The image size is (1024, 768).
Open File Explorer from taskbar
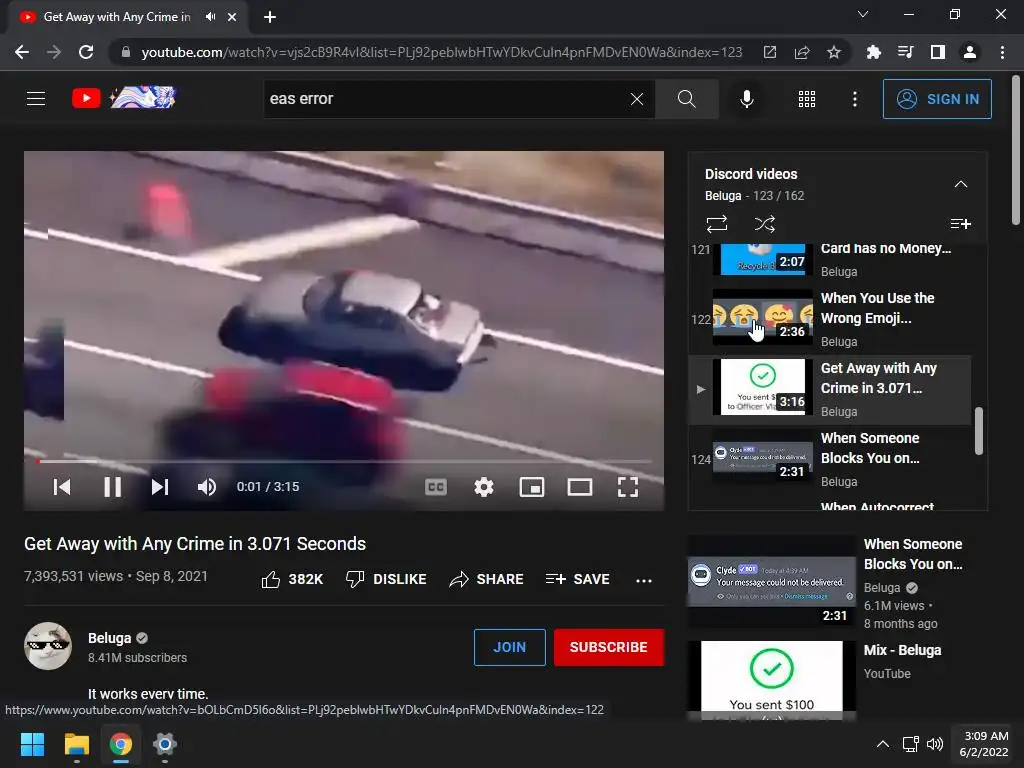(76, 744)
